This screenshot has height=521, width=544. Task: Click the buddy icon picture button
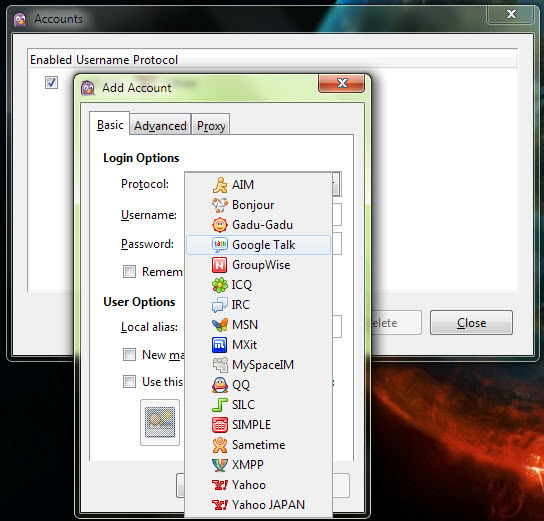pos(160,422)
